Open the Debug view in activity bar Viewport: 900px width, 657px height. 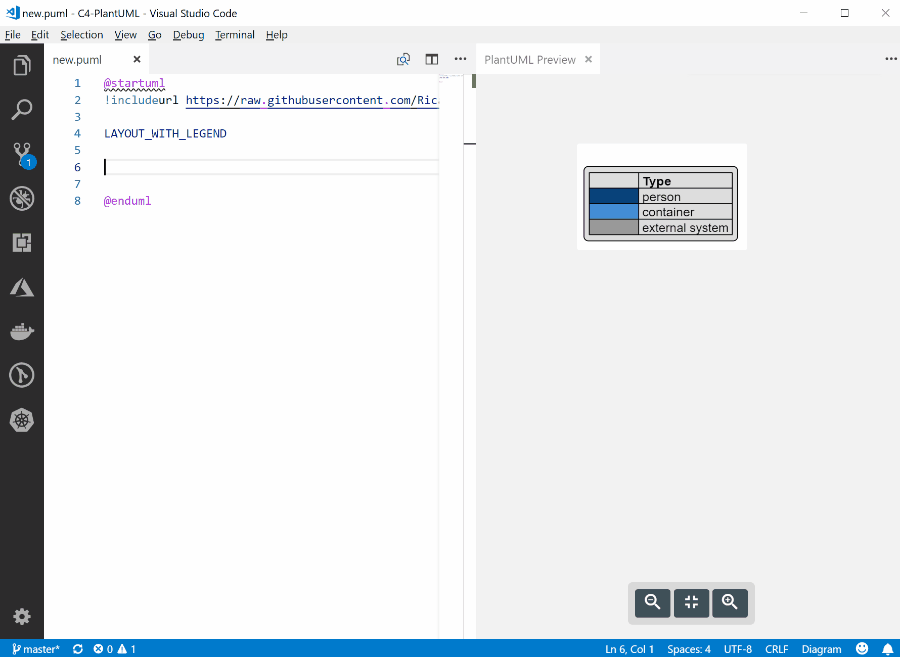(x=21, y=198)
